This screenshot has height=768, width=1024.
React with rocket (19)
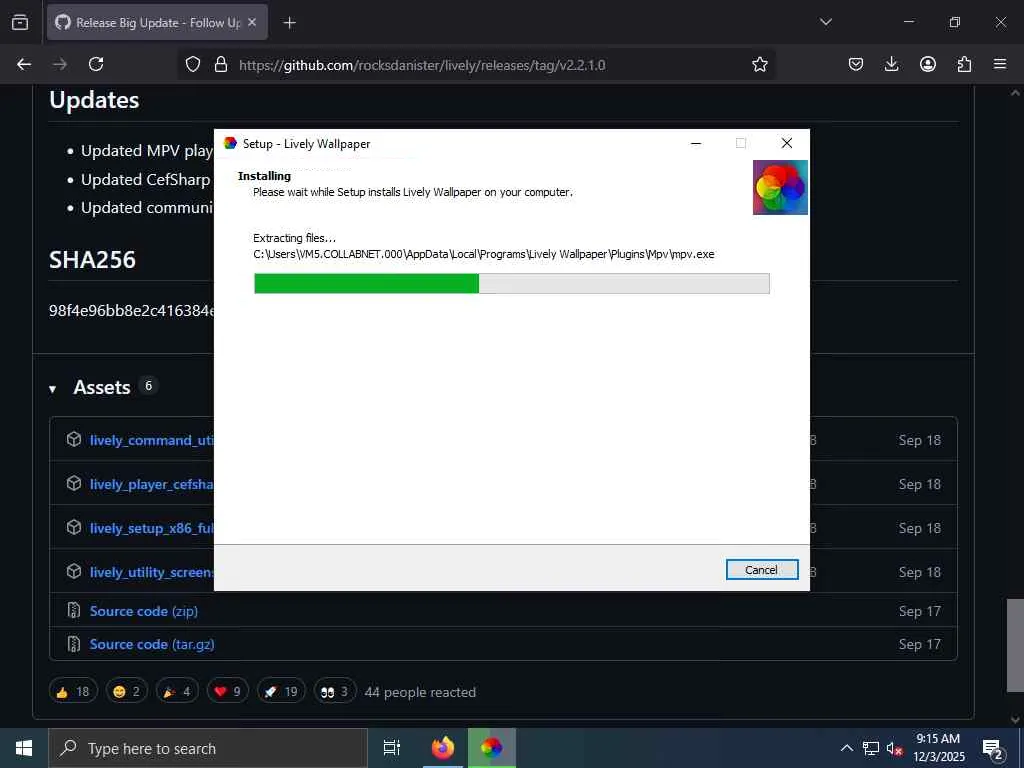pyautogui.click(x=281, y=691)
